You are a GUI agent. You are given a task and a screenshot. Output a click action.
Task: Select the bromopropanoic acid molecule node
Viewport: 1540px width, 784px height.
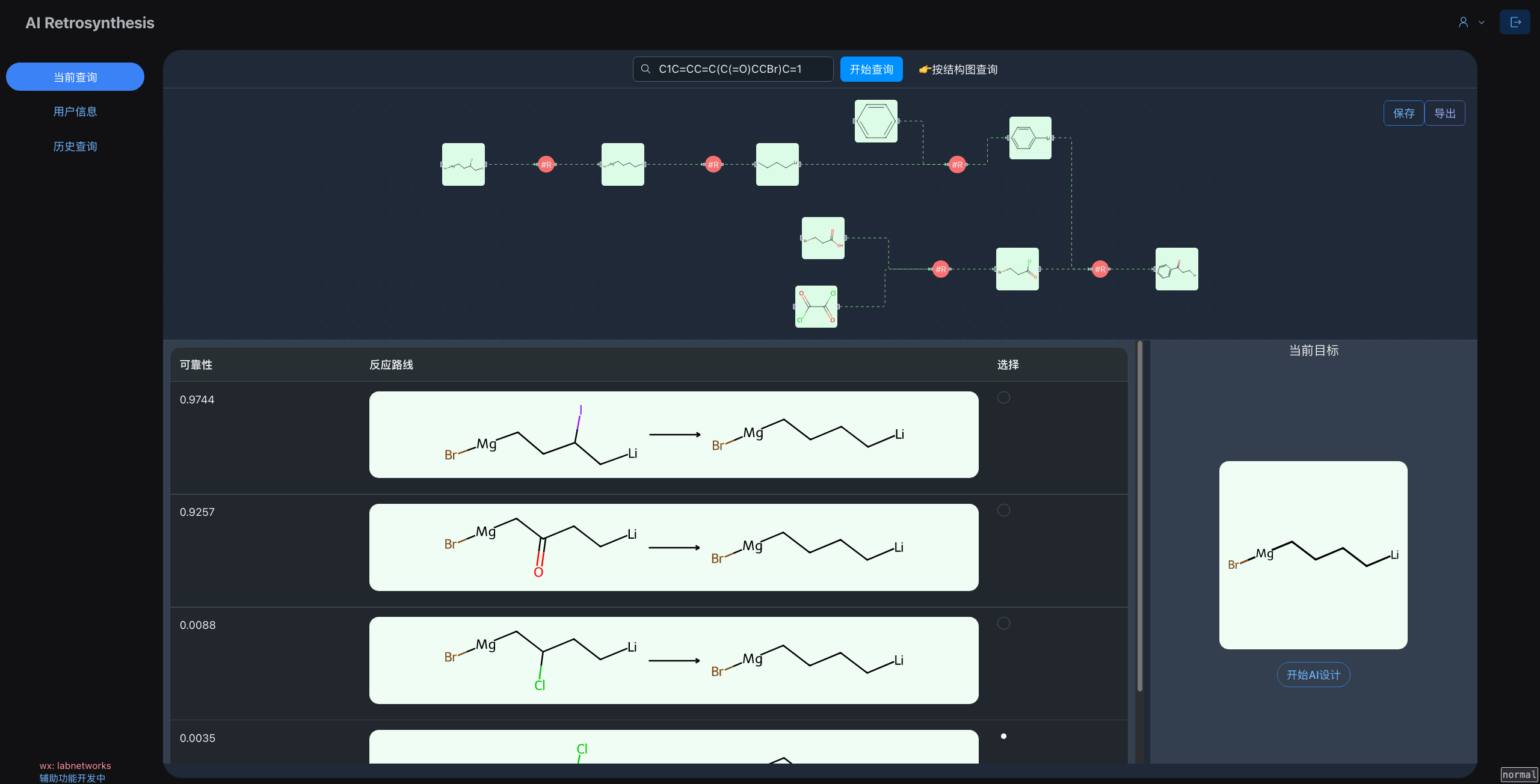[x=823, y=238]
